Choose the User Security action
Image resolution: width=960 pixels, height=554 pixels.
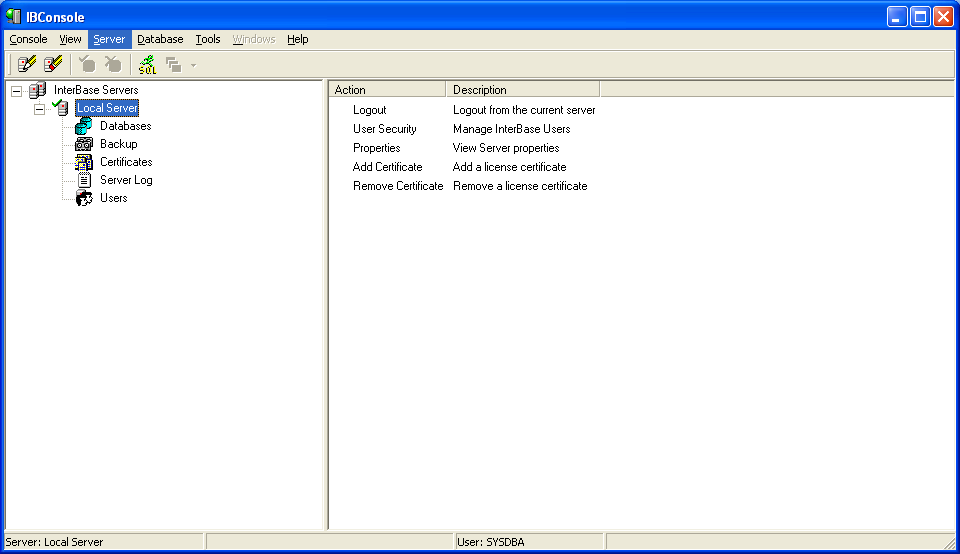tap(384, 129)
